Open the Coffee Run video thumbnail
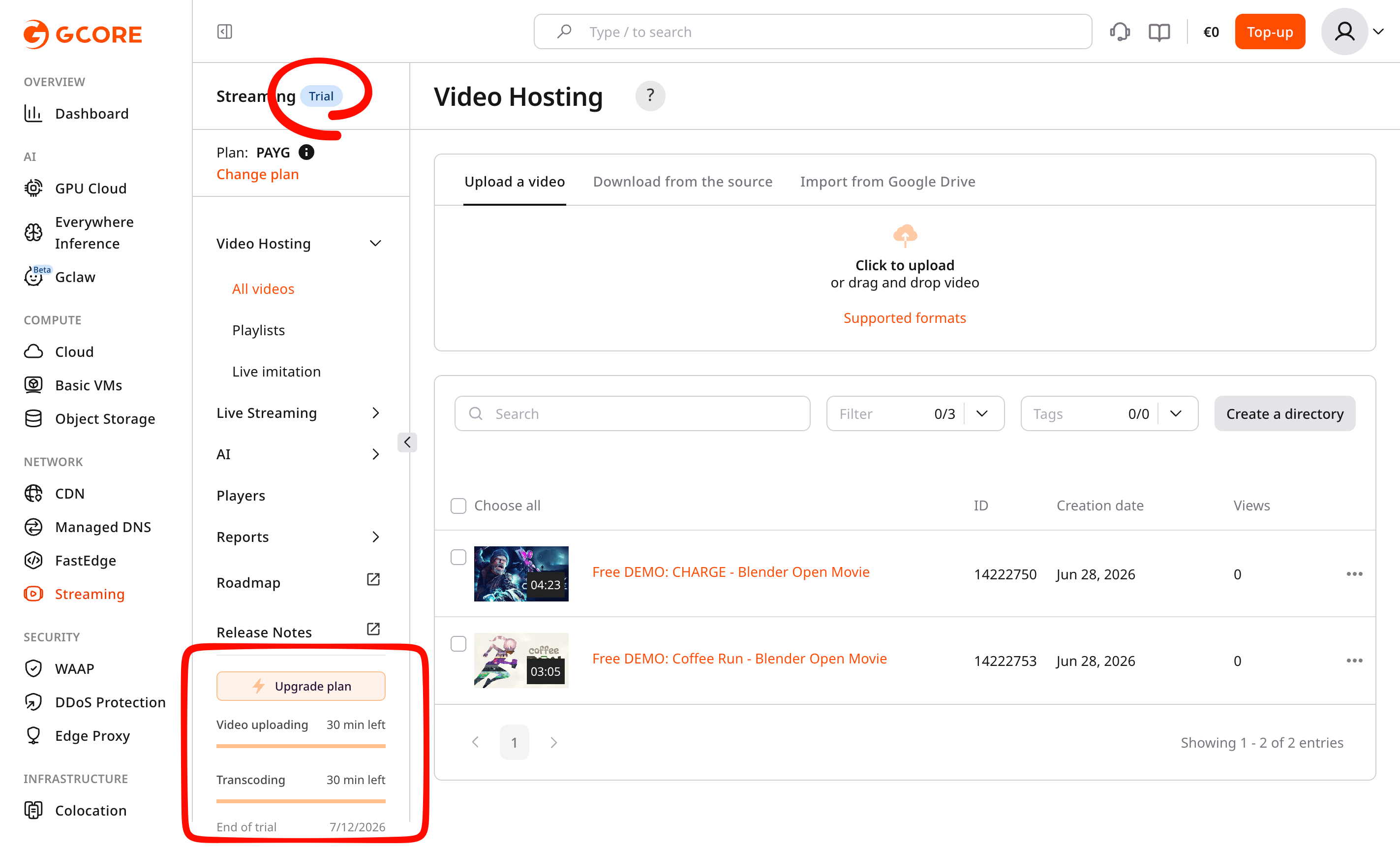Image resolution: width=1400 pixels, height=851 pixels. pyautogui.click(x=521, y=661)
